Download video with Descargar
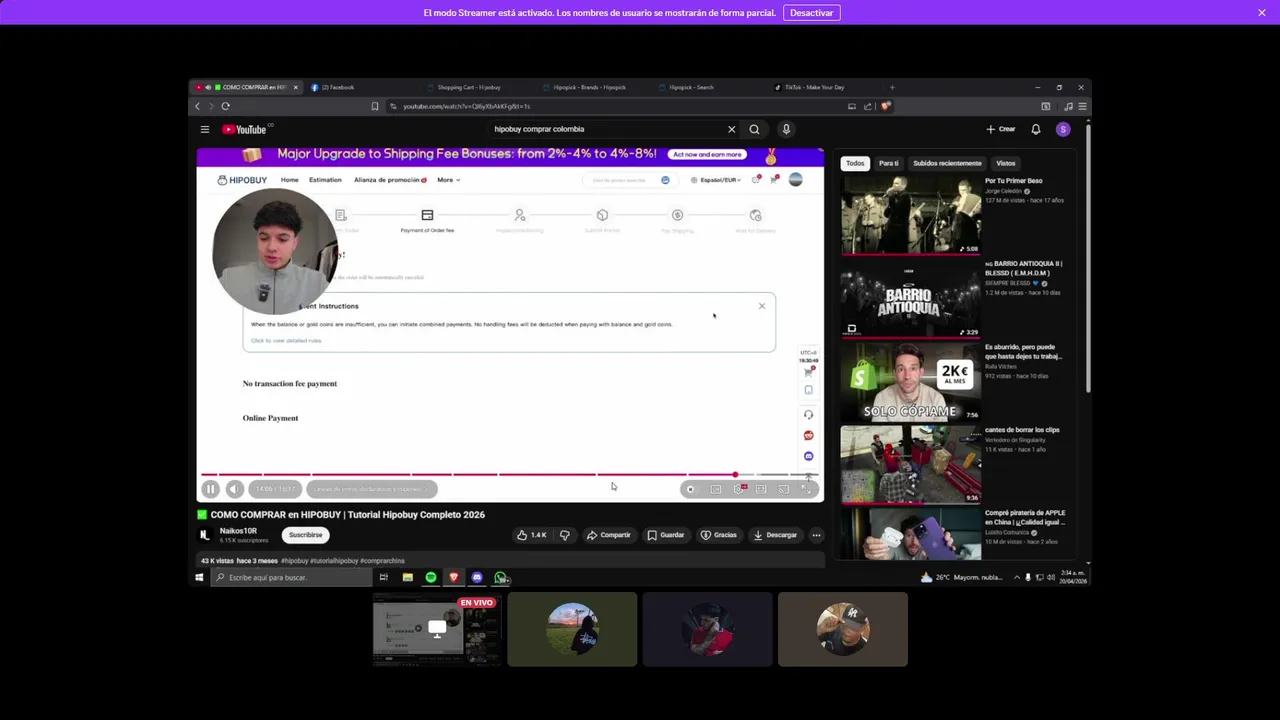The image size is (1280, 720). click(775, 535)
